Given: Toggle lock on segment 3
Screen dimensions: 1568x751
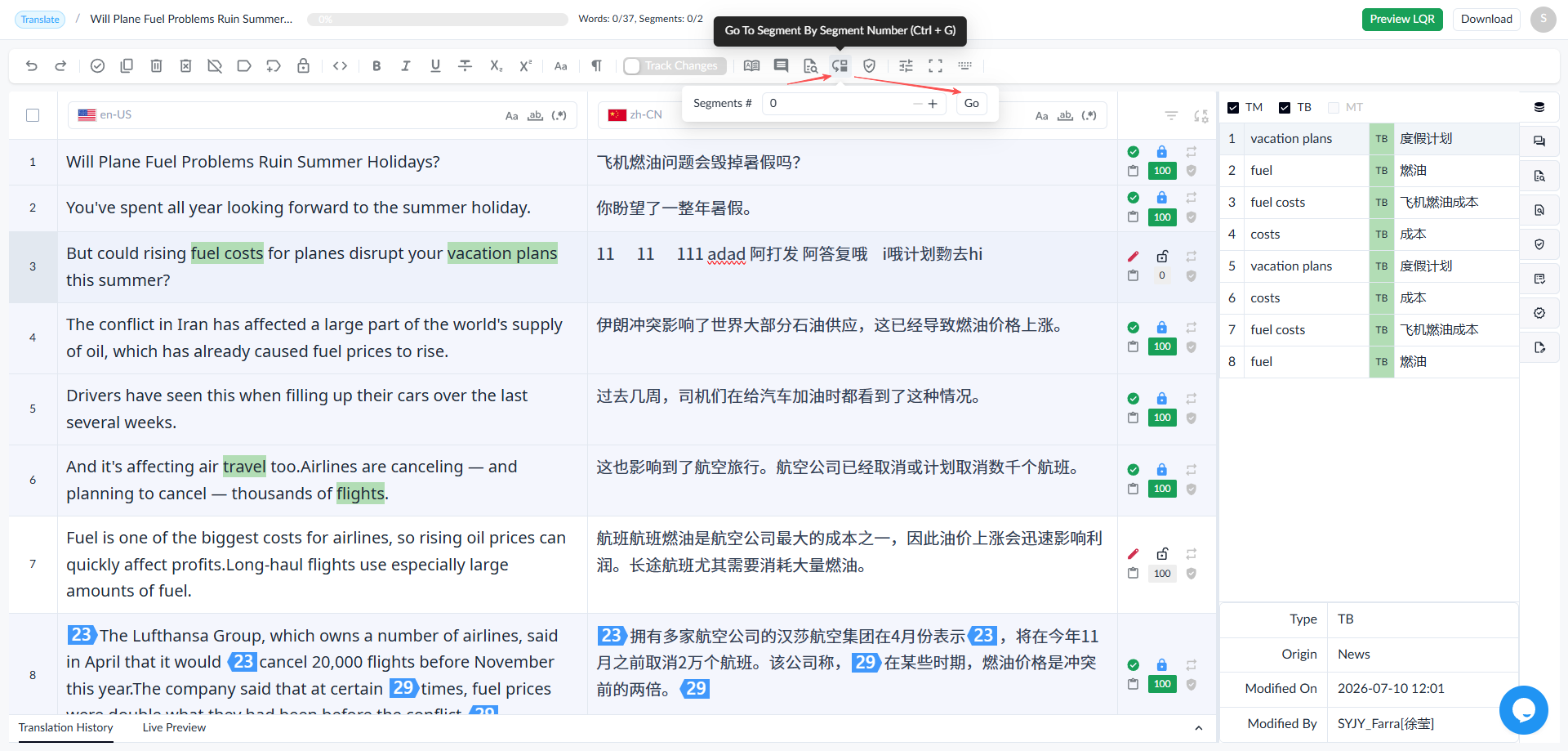Looking at the screenshot, I should pos(1162,256).
